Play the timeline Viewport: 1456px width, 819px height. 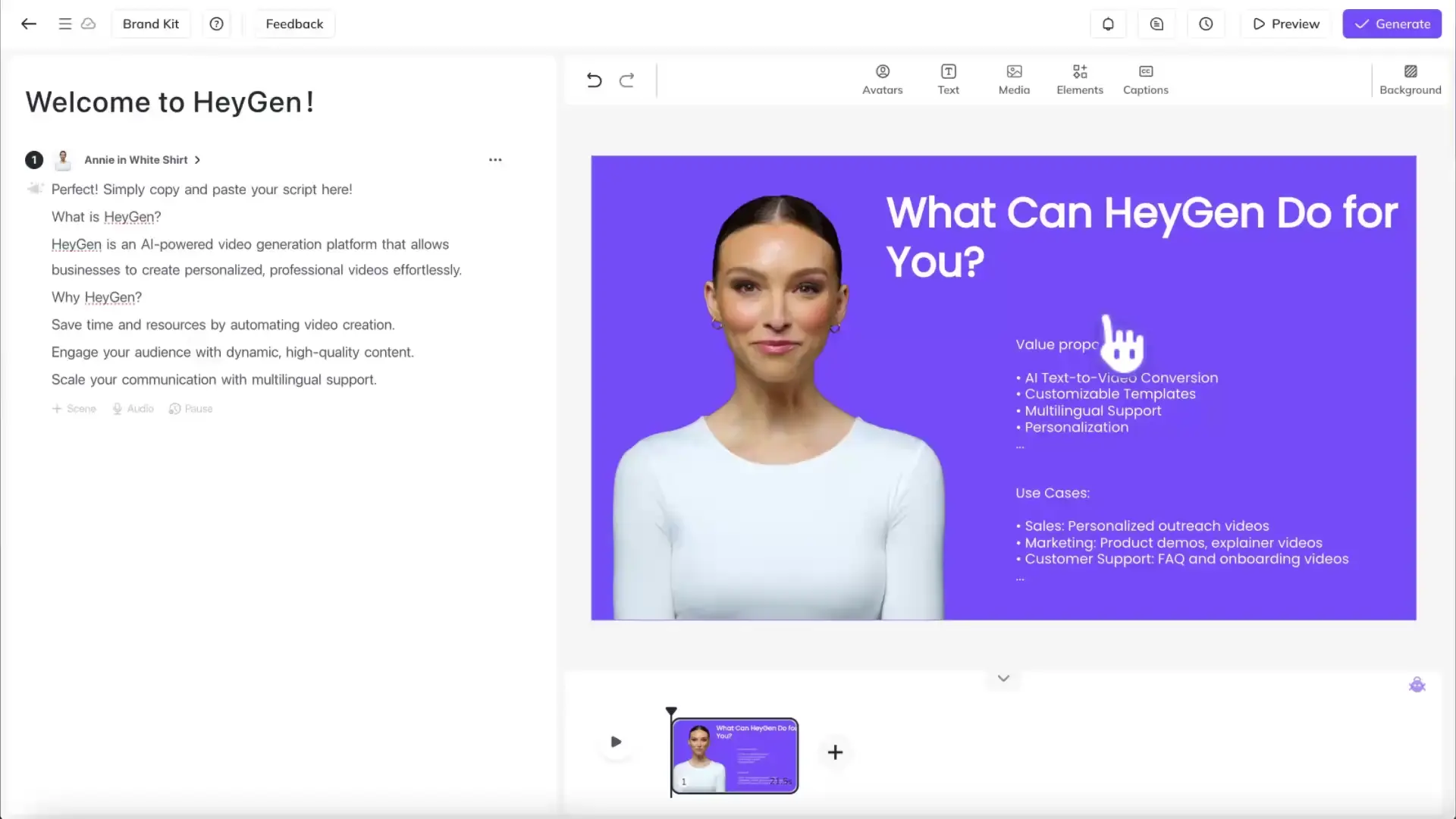(616, 742)
